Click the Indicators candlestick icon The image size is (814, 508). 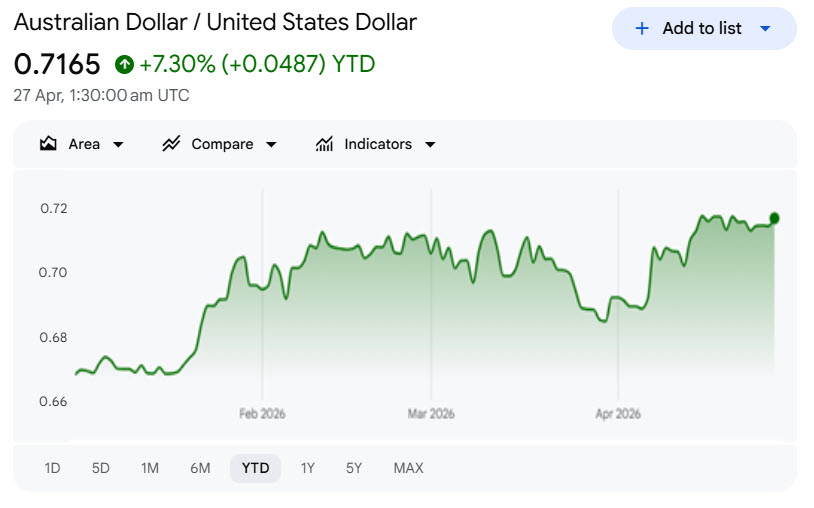[x=324, y=144]
